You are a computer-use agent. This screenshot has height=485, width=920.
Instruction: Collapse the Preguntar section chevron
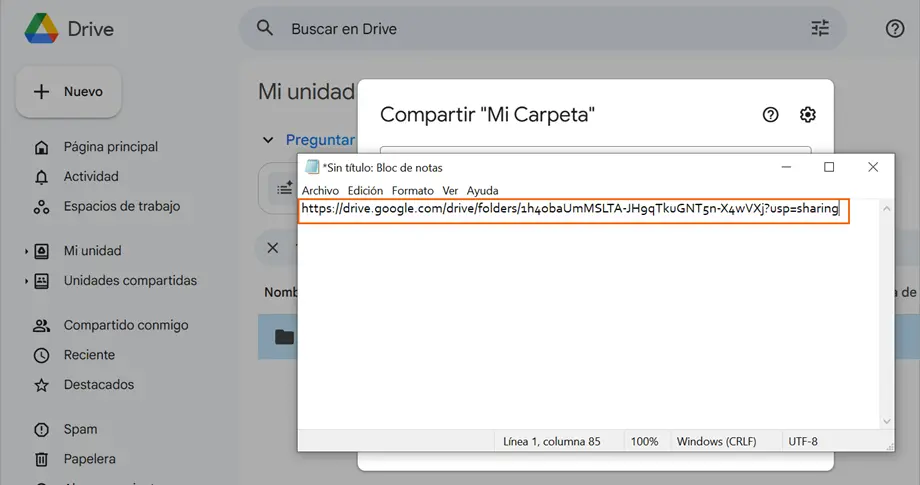268,140
